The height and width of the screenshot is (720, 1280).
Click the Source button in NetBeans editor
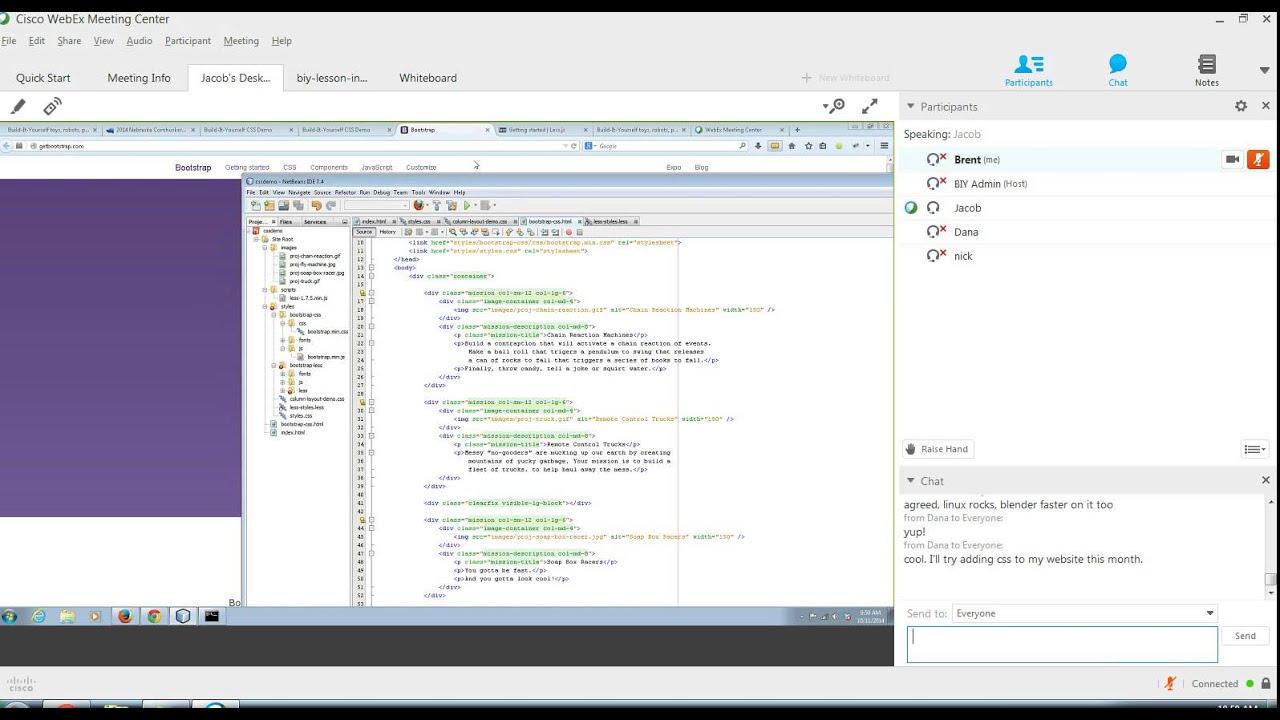coord(364,232)
